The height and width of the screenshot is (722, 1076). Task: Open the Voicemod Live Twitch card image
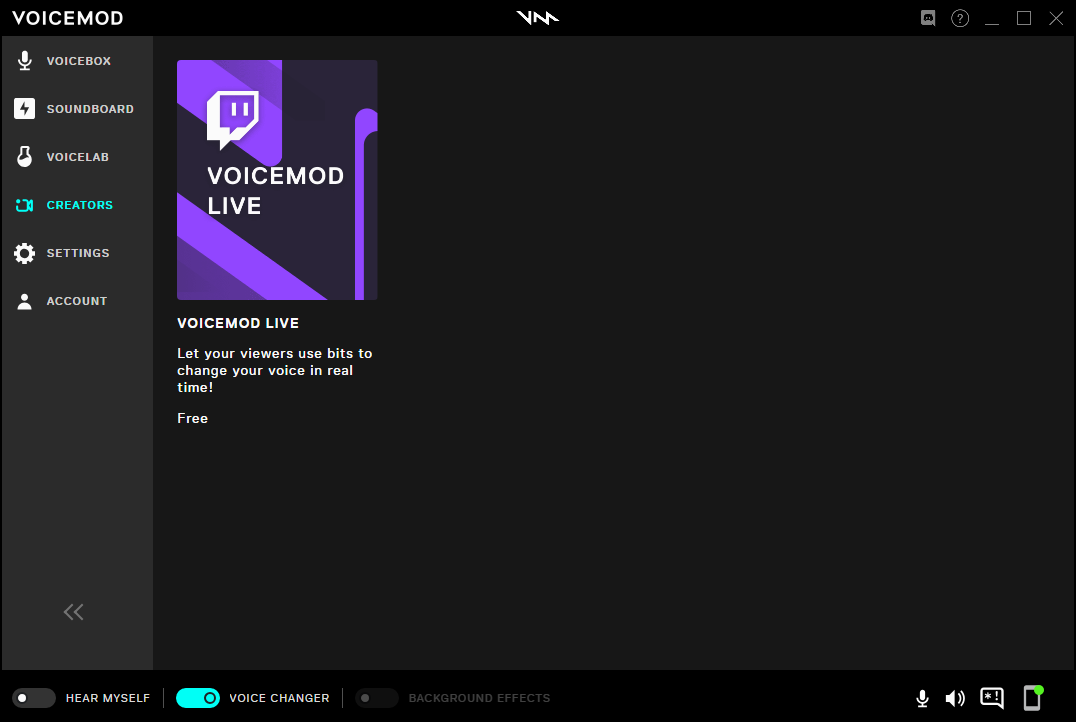277,180
